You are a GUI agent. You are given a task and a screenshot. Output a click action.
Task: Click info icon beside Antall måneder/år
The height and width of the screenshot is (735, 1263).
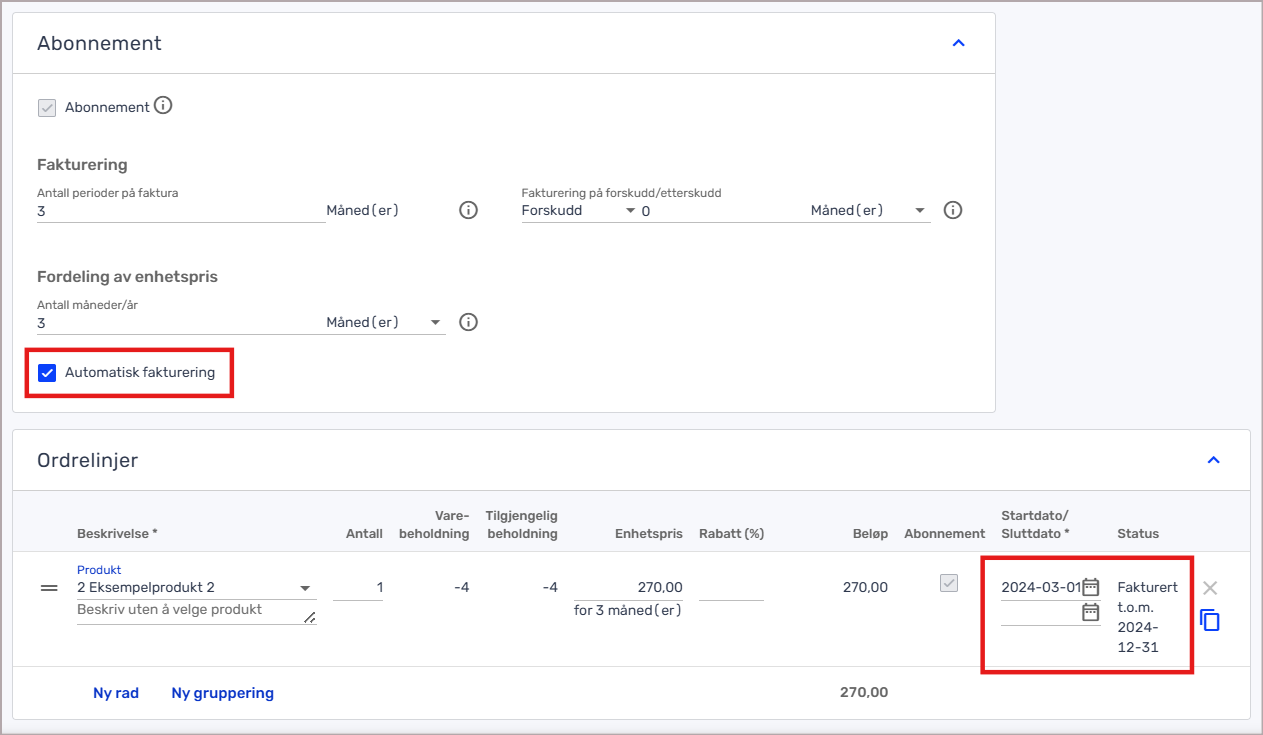[x=468, y=323]
